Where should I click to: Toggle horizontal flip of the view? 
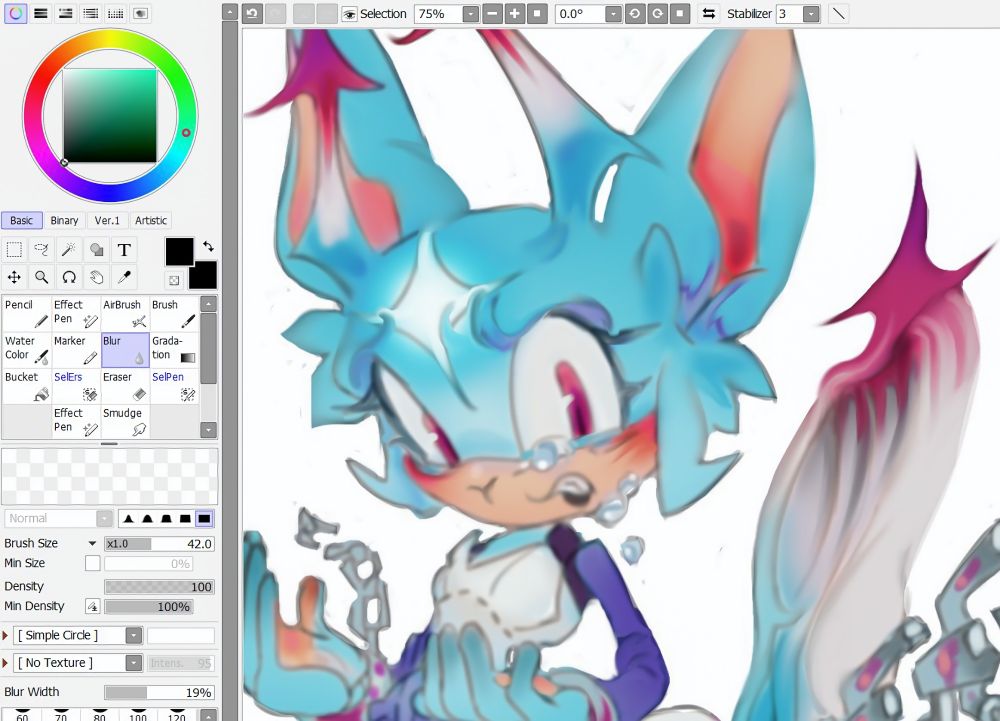click(x=709, y=14)
